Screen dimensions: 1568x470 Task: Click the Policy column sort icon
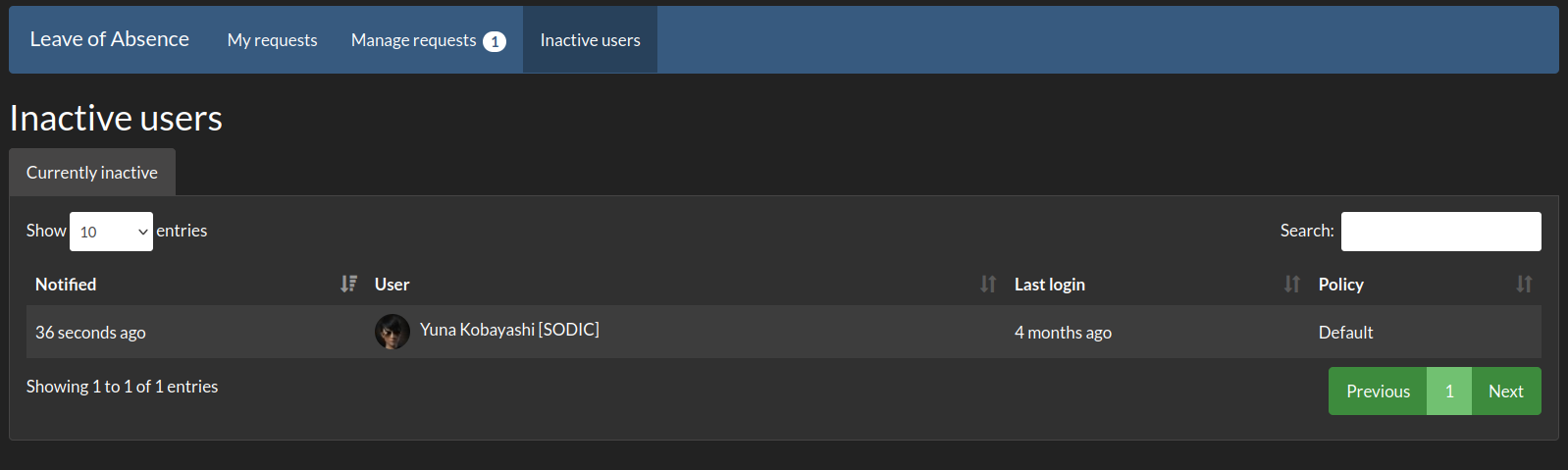(x=1524, y=284)
